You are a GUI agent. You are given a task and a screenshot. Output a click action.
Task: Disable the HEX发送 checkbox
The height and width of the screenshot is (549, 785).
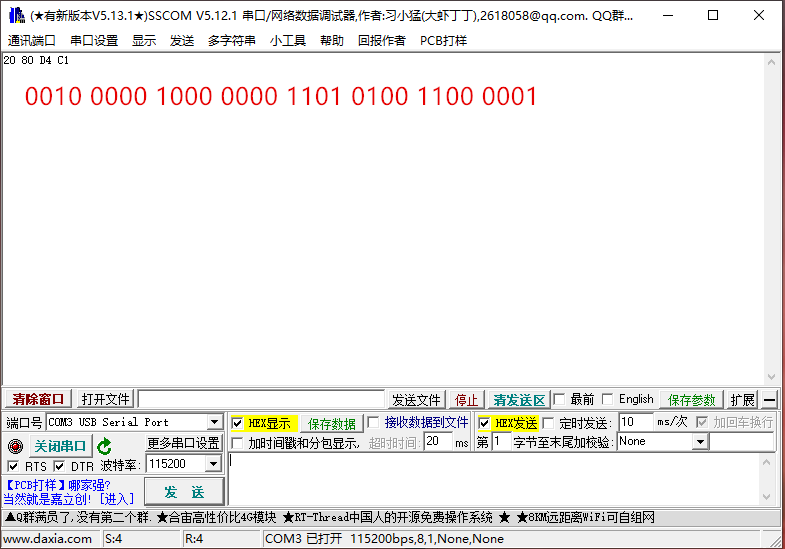coord(484,423)
